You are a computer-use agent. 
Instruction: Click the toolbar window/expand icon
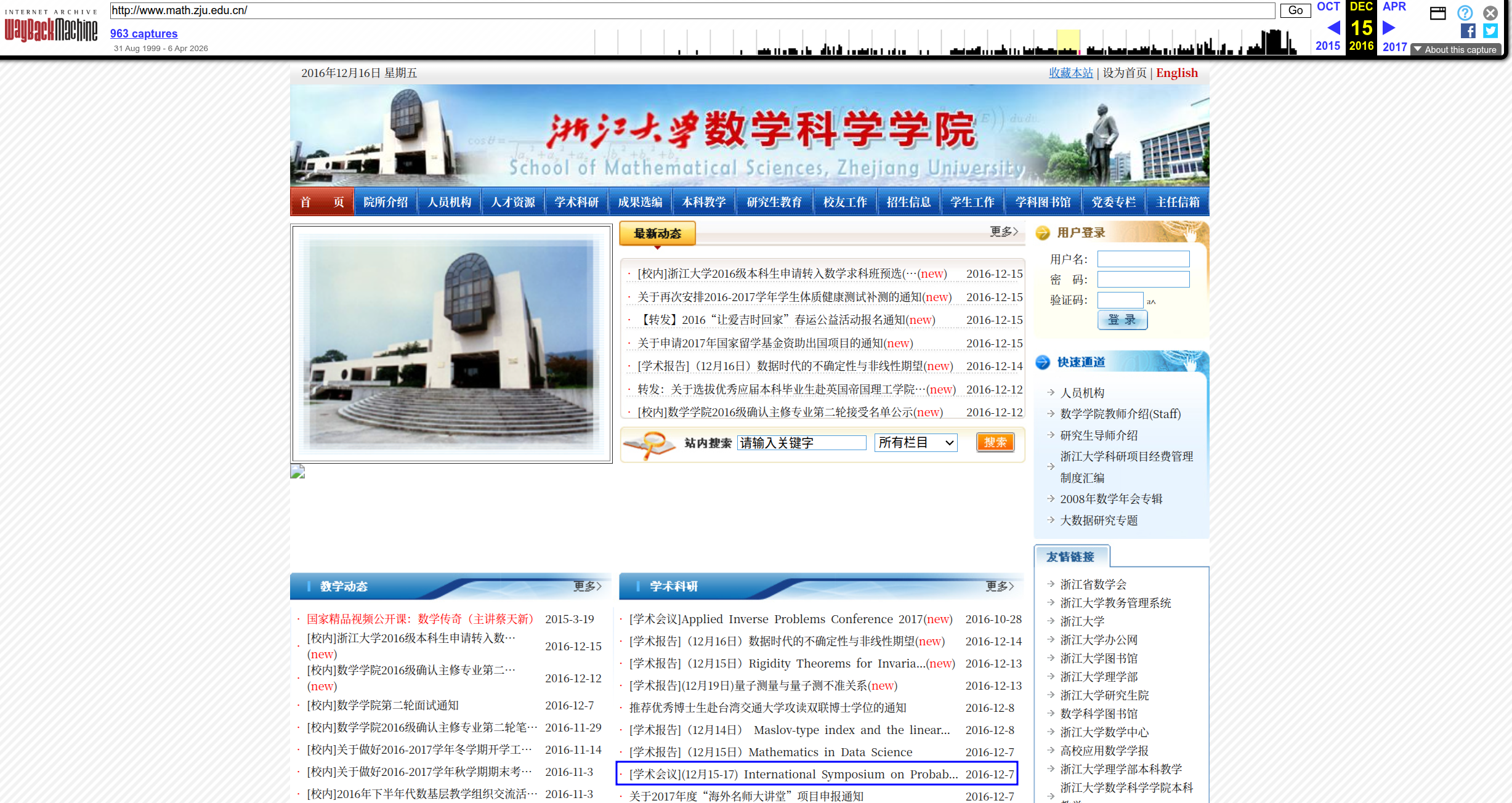coord(1437,13)
